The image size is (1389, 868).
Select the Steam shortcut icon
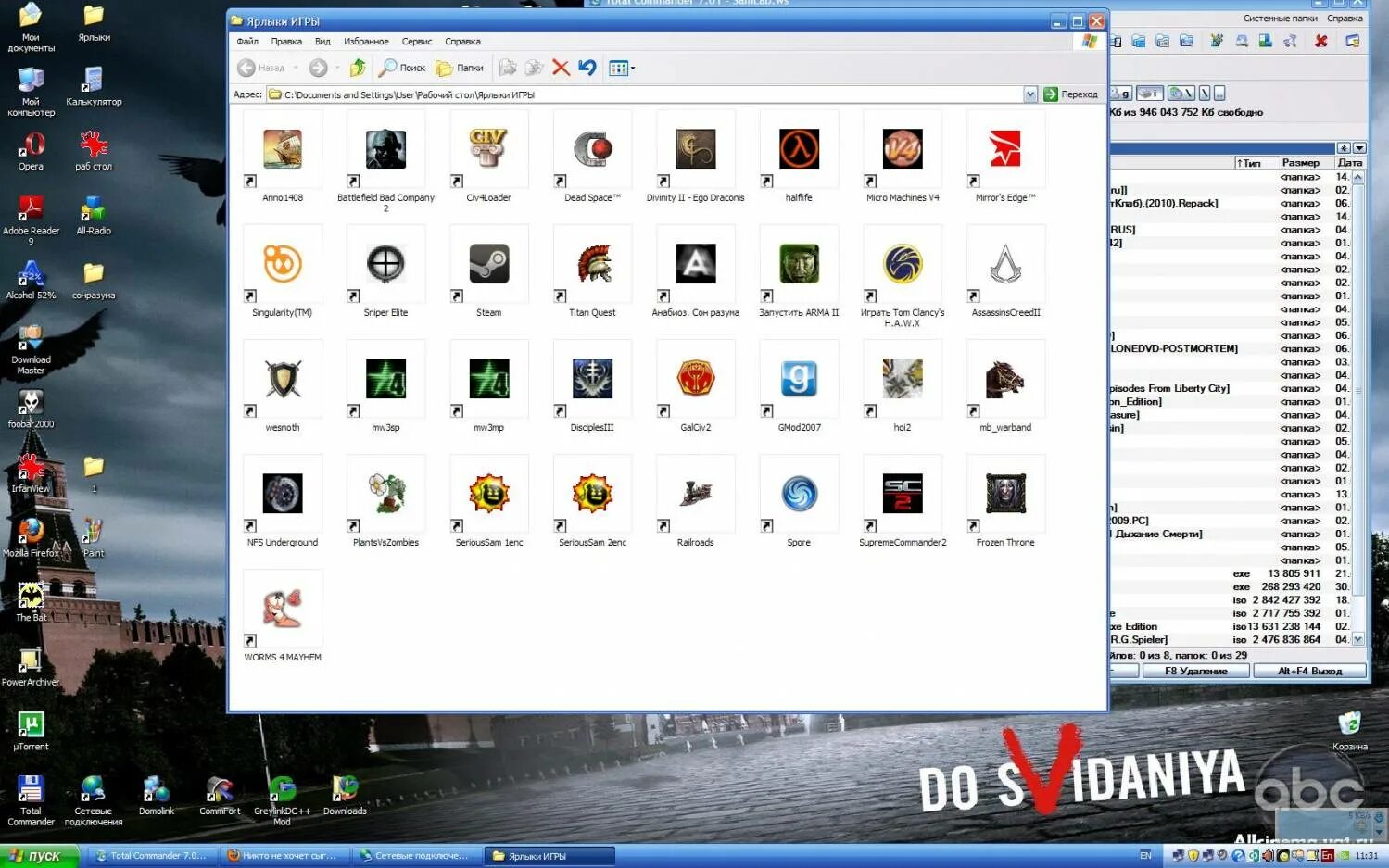click(488, 264)
